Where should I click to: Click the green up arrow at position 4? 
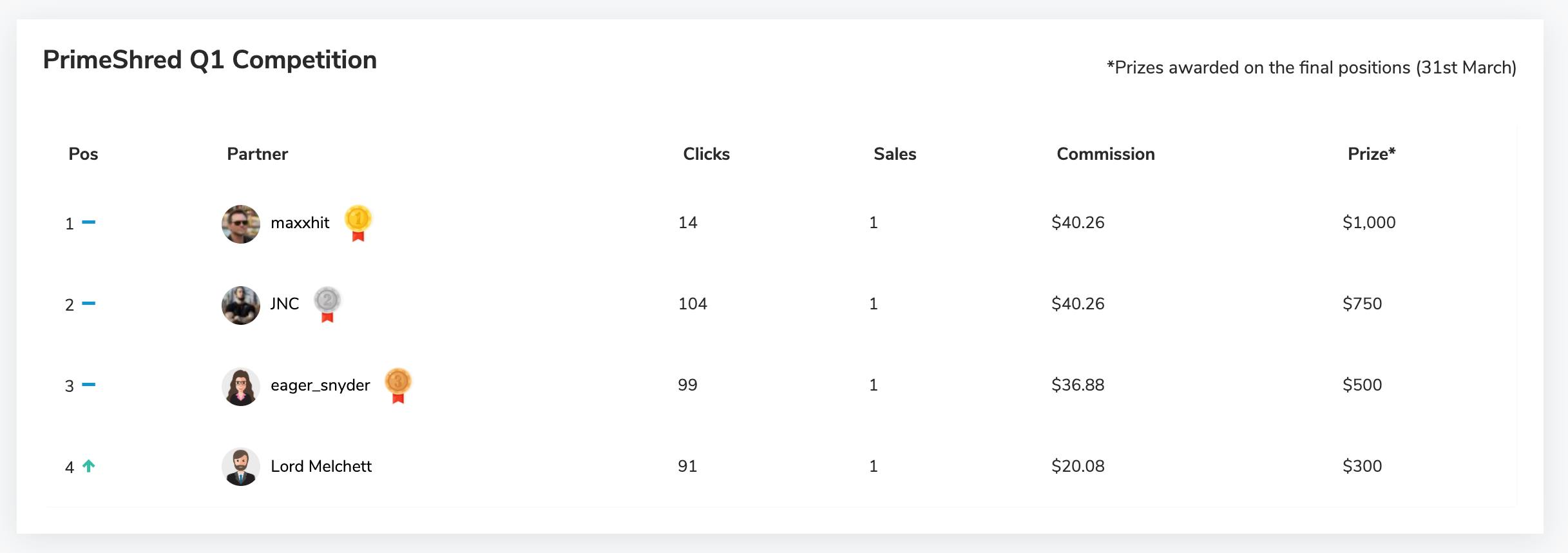pos(89,466)
